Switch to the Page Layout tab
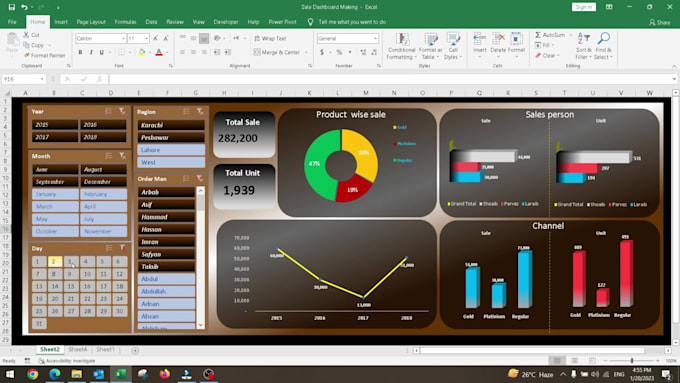The height and width of the screenshot is (383, 680). pyautogui.click(x=91, y=22)
